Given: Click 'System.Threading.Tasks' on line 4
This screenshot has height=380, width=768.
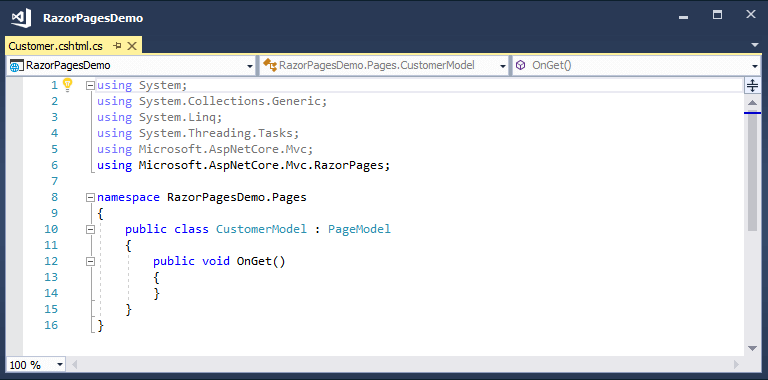Looking at the screenshot, I should pos(216,133).
